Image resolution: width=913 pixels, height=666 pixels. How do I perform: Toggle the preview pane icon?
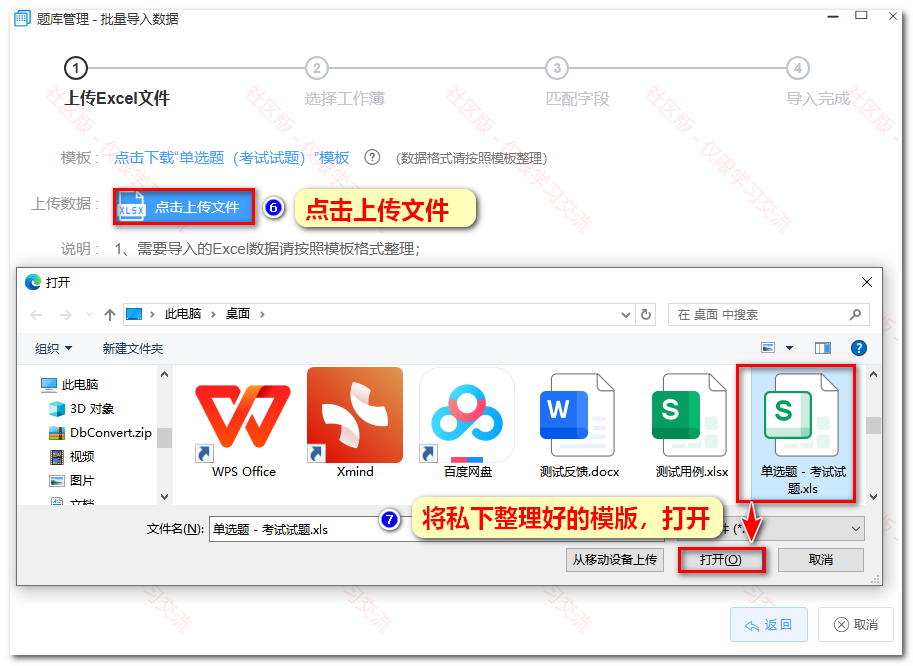tap(822, 348)
